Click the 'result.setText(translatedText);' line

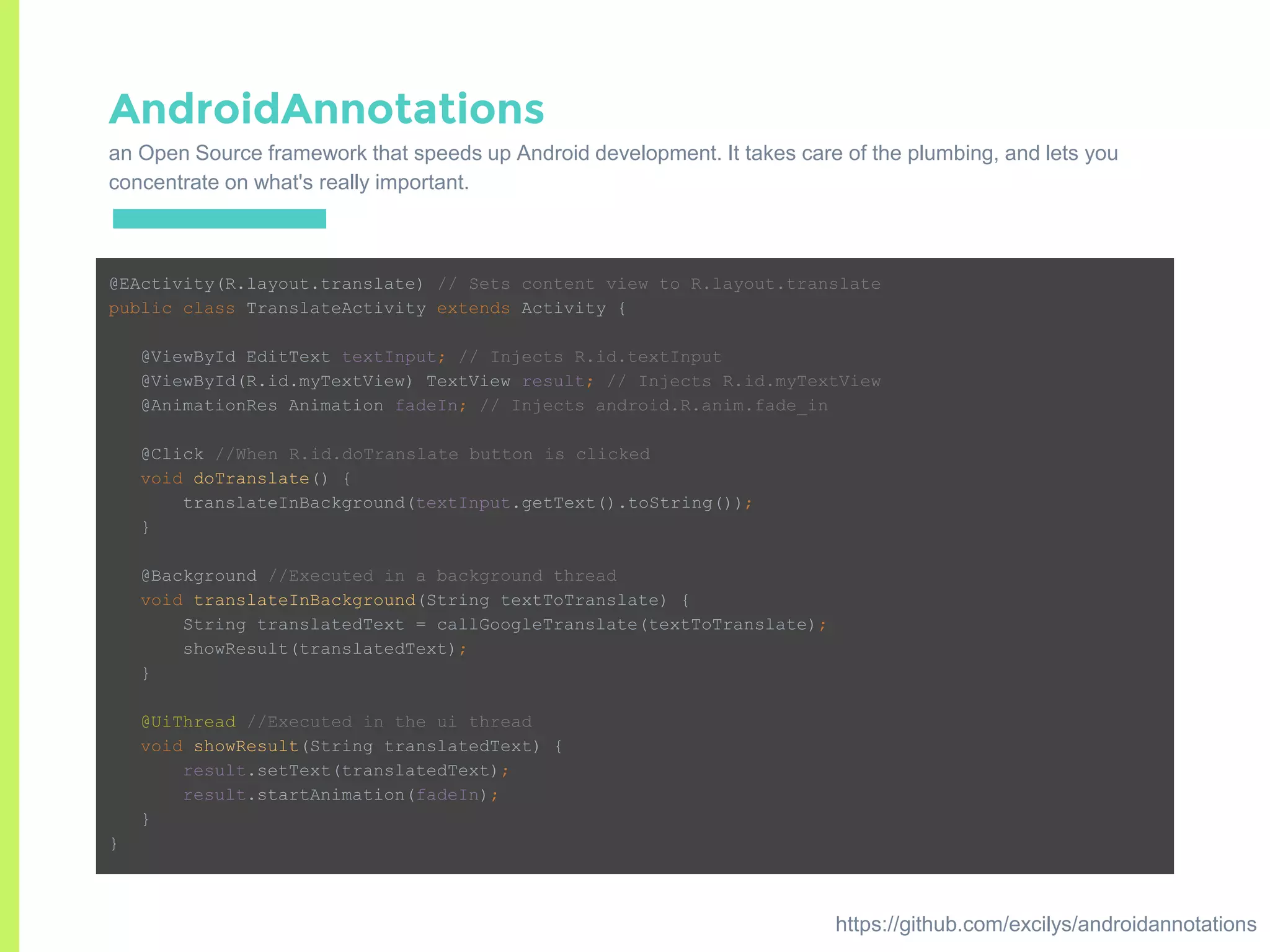(345, 770)
